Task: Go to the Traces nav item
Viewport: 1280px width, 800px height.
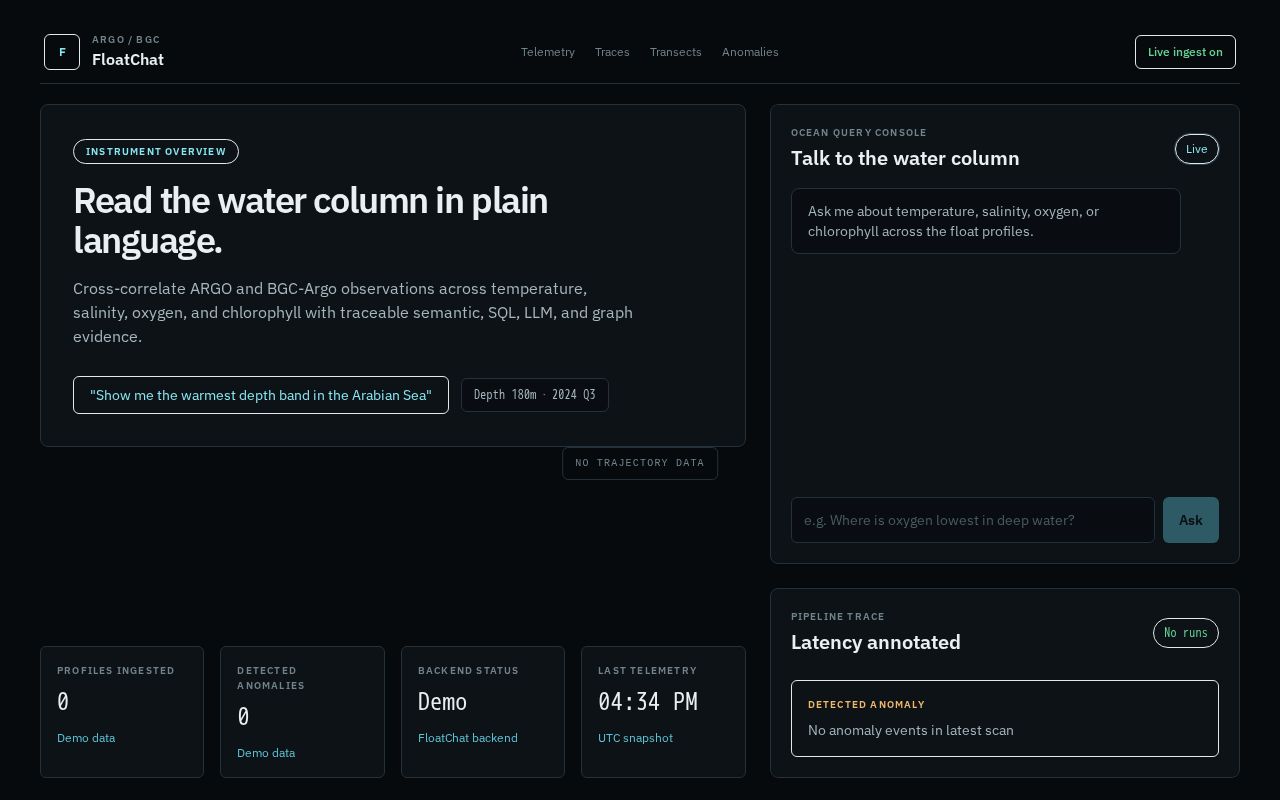Action: click(x=612, y=52)
